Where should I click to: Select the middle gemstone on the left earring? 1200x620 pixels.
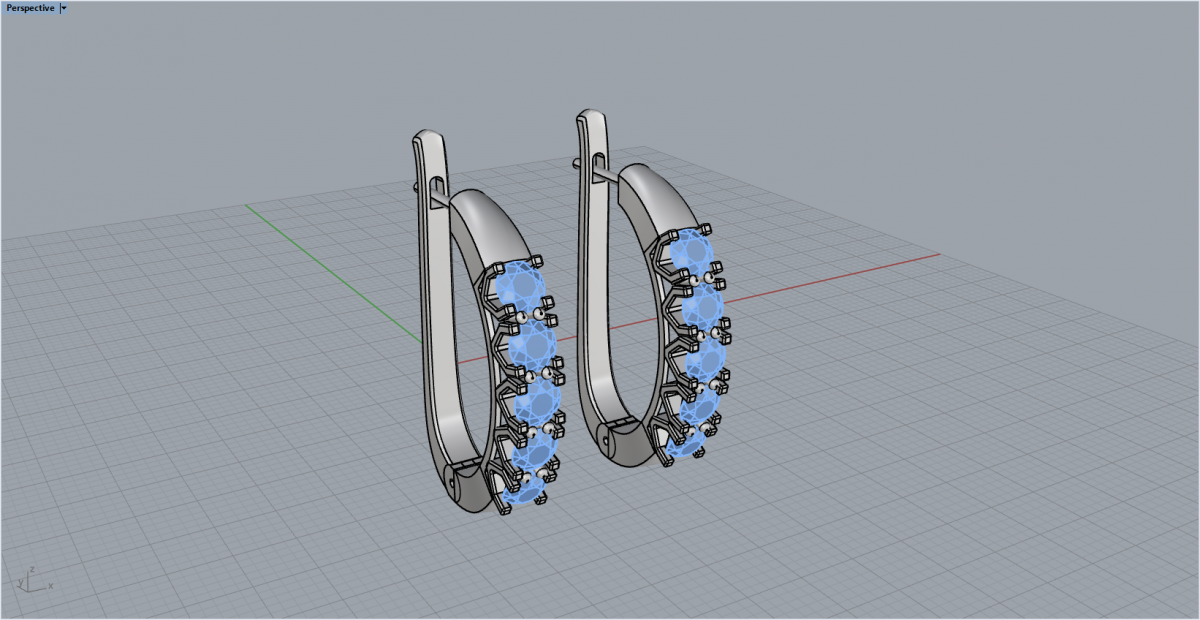click(540, 398)
